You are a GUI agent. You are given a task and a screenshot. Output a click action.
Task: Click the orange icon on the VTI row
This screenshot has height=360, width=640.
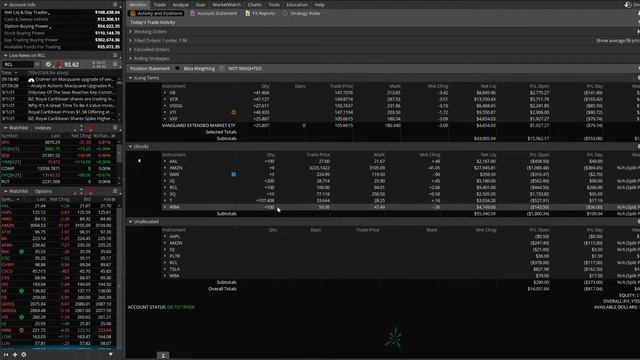[x=233, y=112]
